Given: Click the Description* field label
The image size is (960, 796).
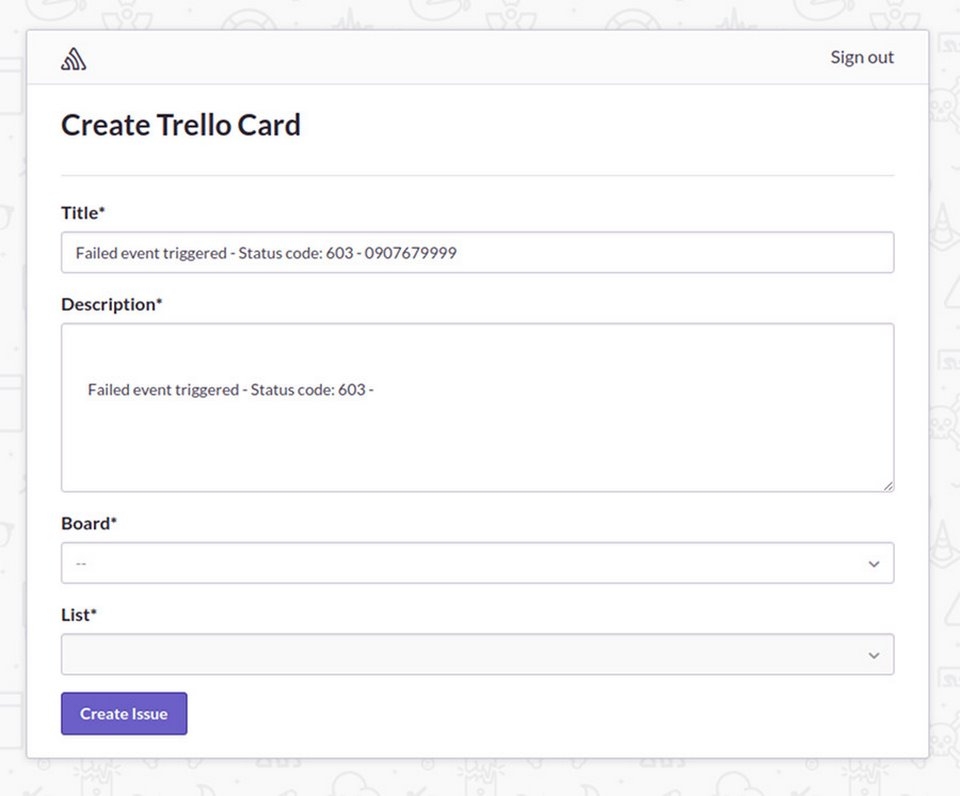Looking at the screenshot, I should [x=111, y=304].
